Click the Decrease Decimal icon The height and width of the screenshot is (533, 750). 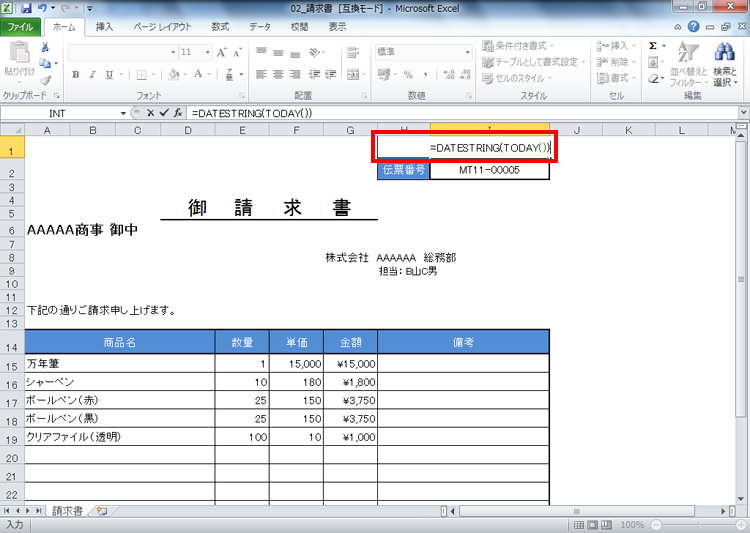(465, 74)
